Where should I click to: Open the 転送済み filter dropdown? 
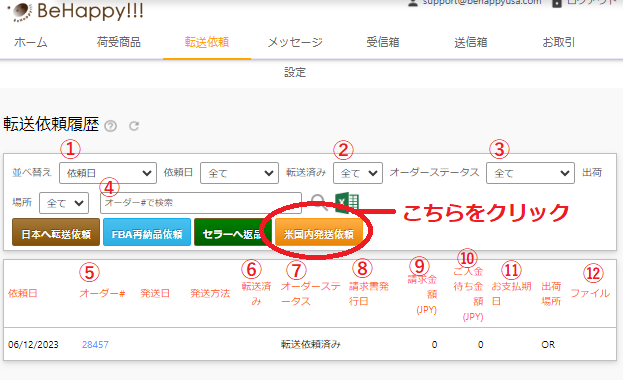click(358, 173)
